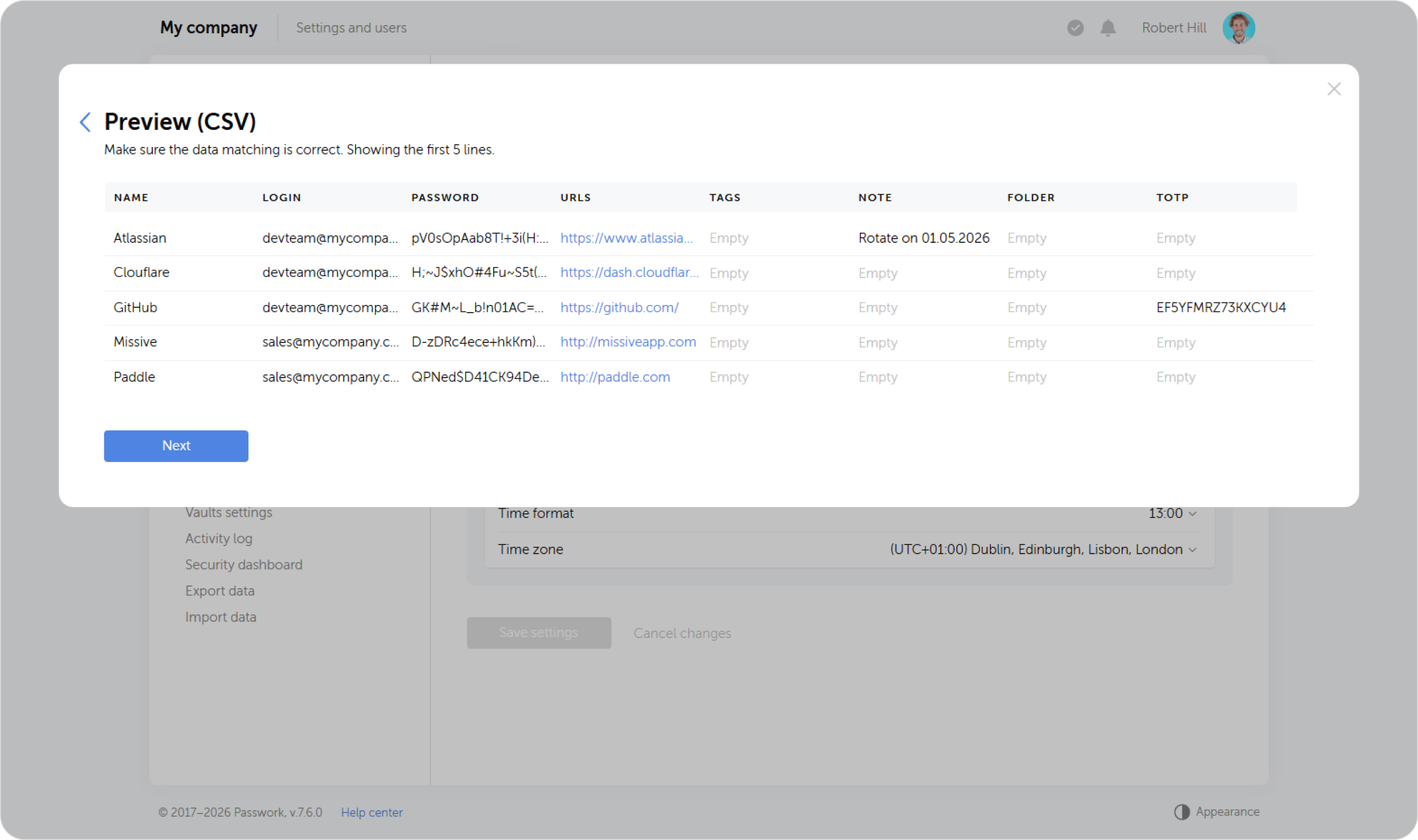The width and height of the screenshot is (1418, 840).
Task: Click the Robert Hill user name
Action: (x=1174, y=28)
